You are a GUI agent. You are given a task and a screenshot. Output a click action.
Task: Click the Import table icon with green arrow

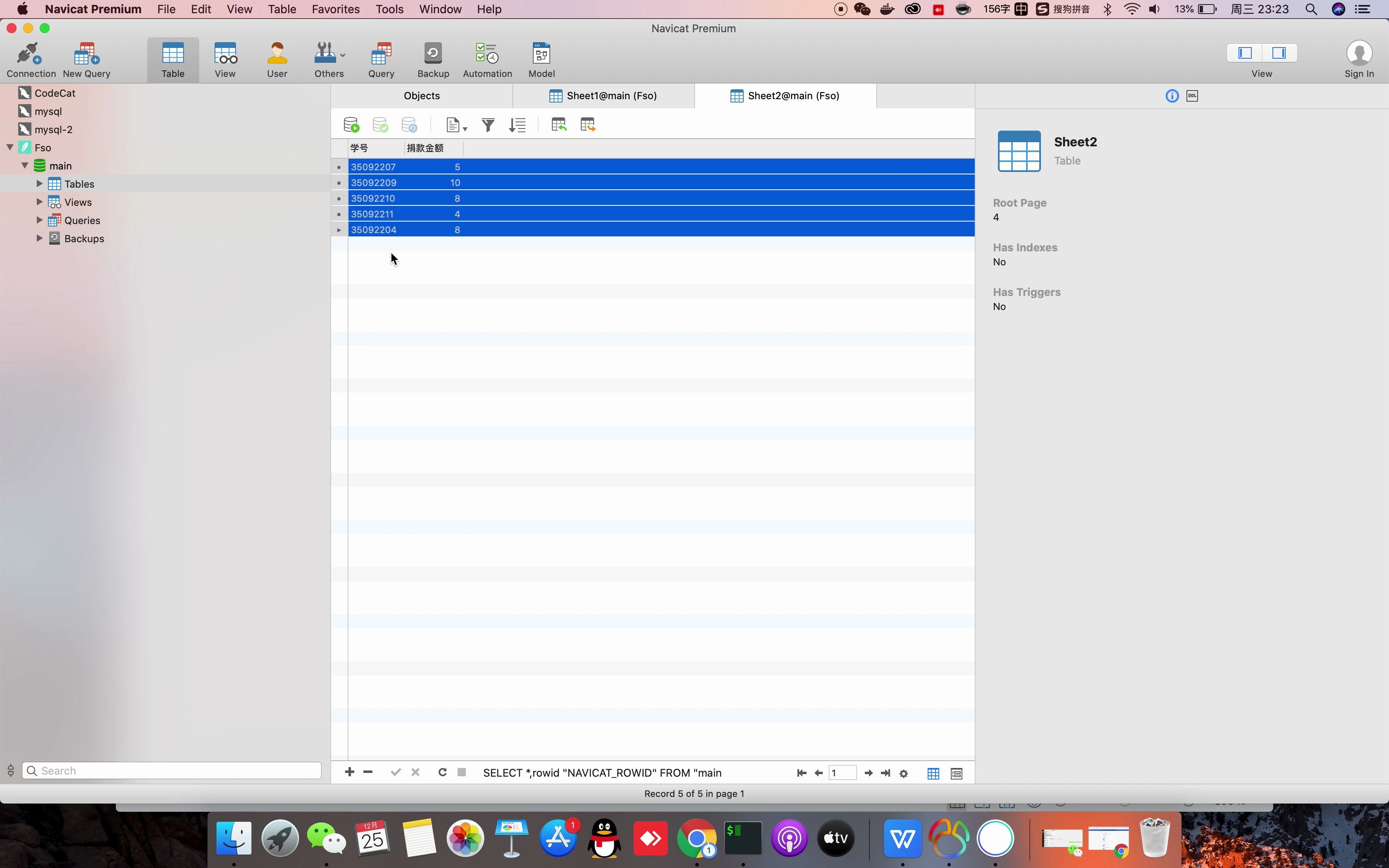(558, 124)
